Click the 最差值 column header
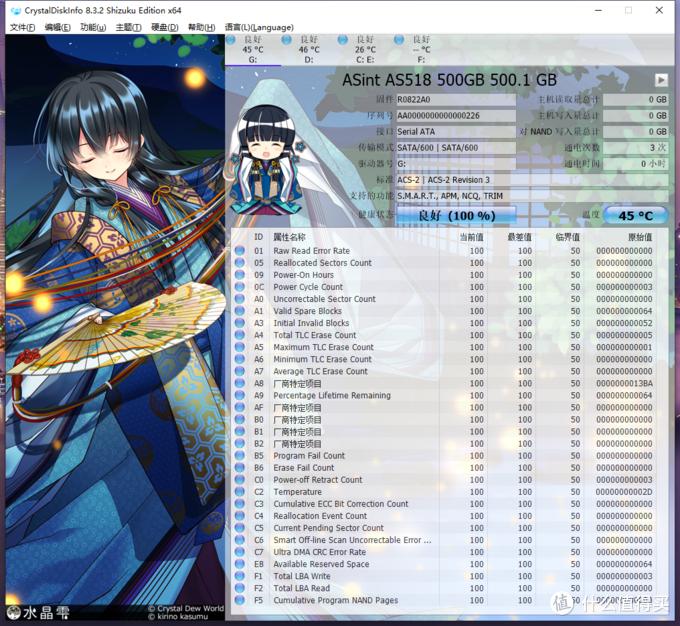The image size is (680, 626). click(520, 237)
